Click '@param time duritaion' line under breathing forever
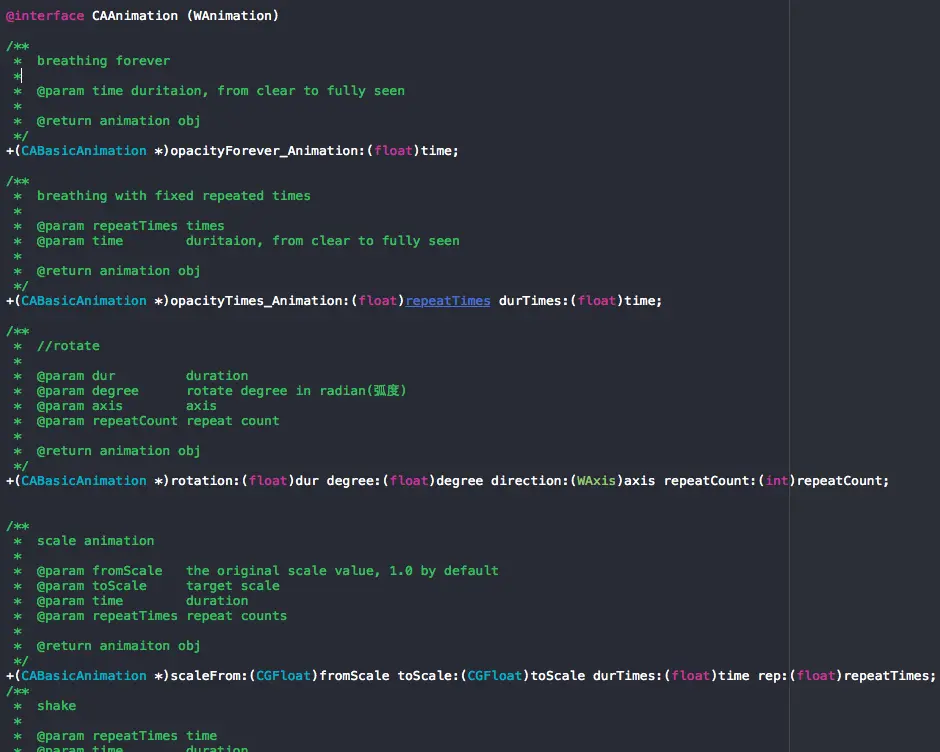 (x=221, y=91)
